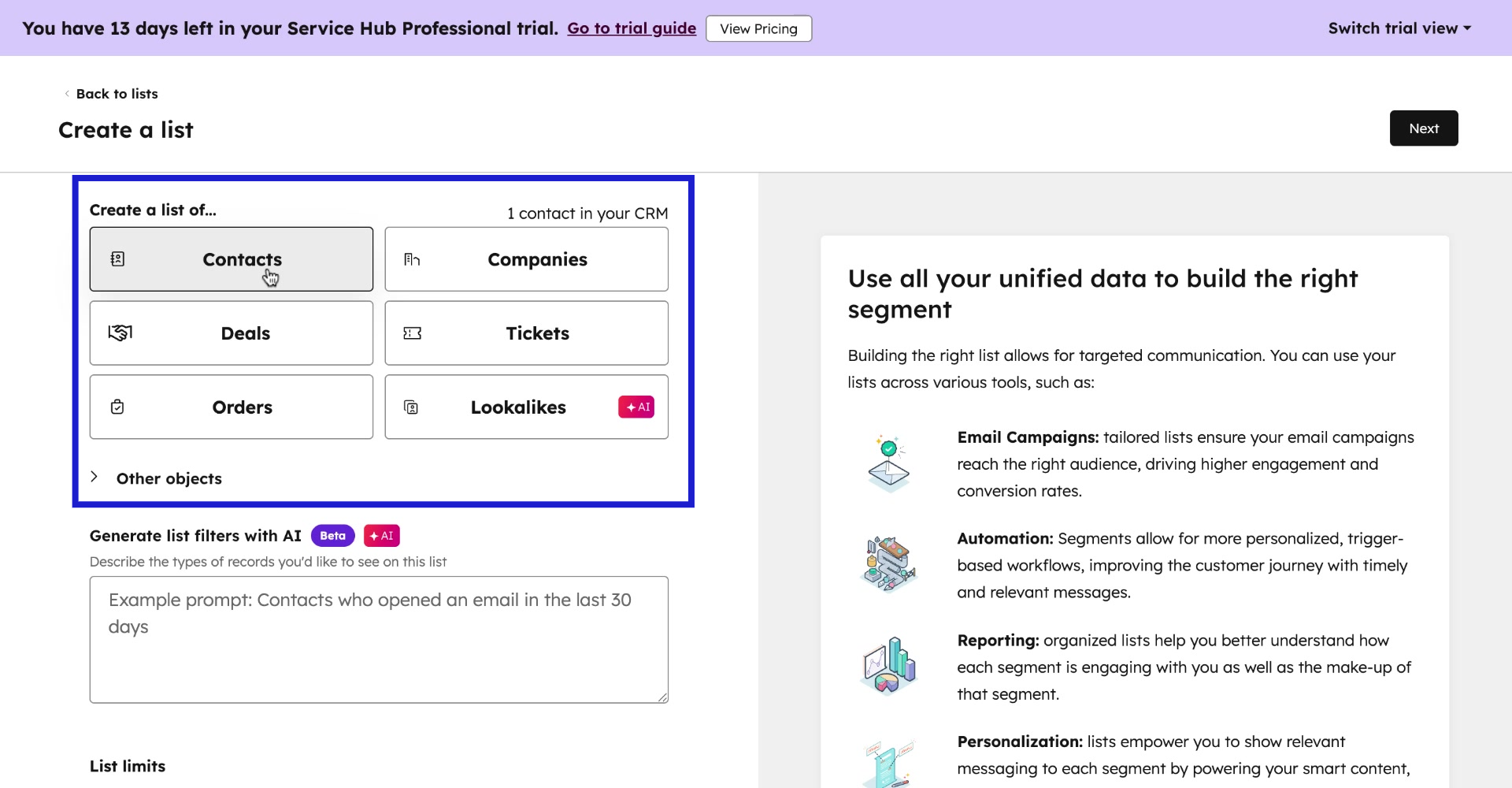Click the Tickets icon

tap(413, 333)
